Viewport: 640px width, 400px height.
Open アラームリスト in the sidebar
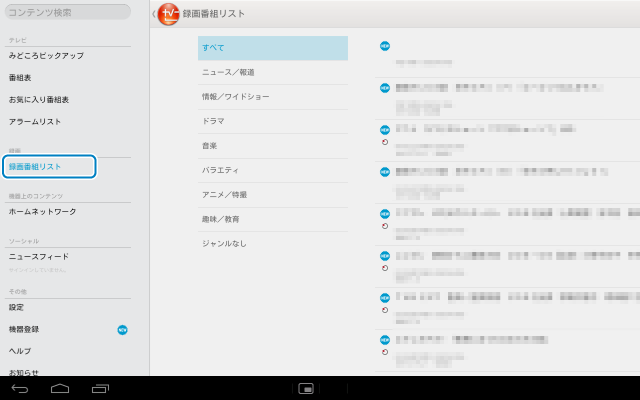tap(35, 121)
